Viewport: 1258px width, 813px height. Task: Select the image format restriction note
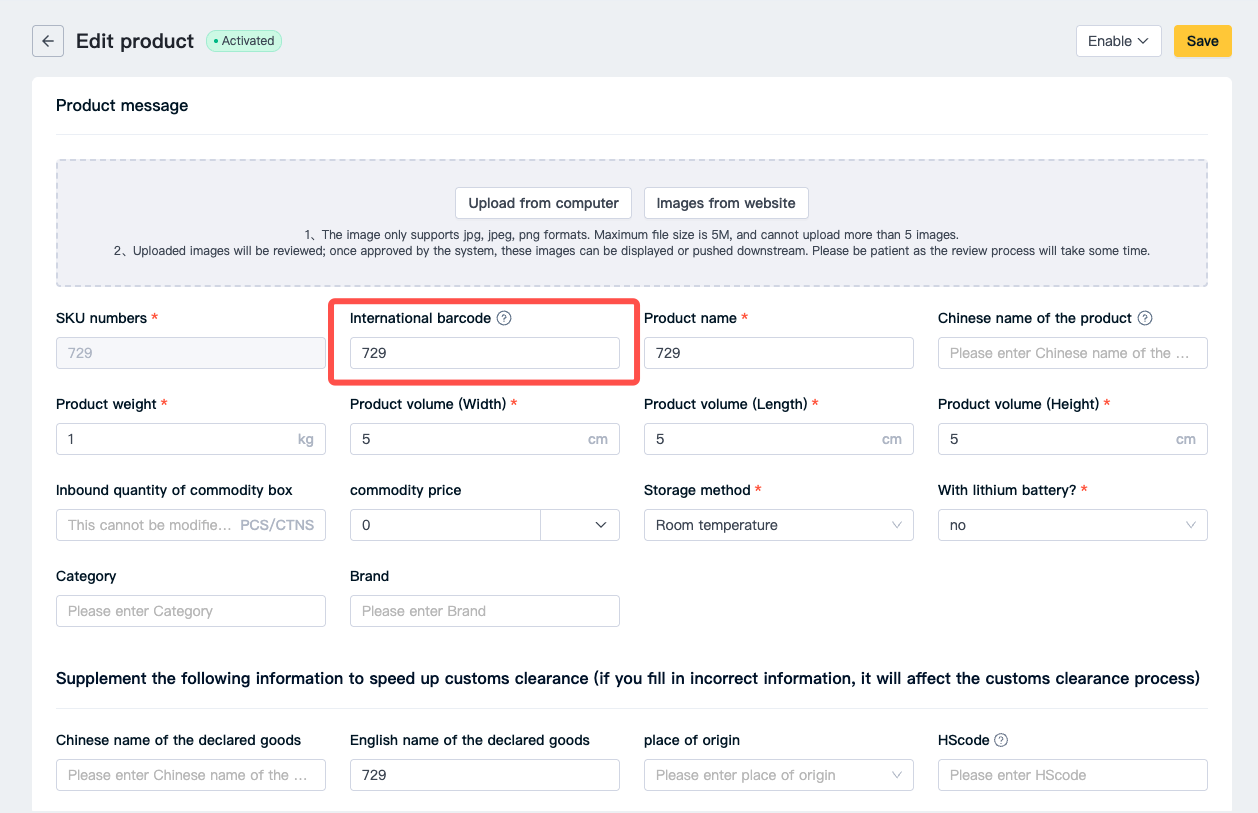click(631, 235)
